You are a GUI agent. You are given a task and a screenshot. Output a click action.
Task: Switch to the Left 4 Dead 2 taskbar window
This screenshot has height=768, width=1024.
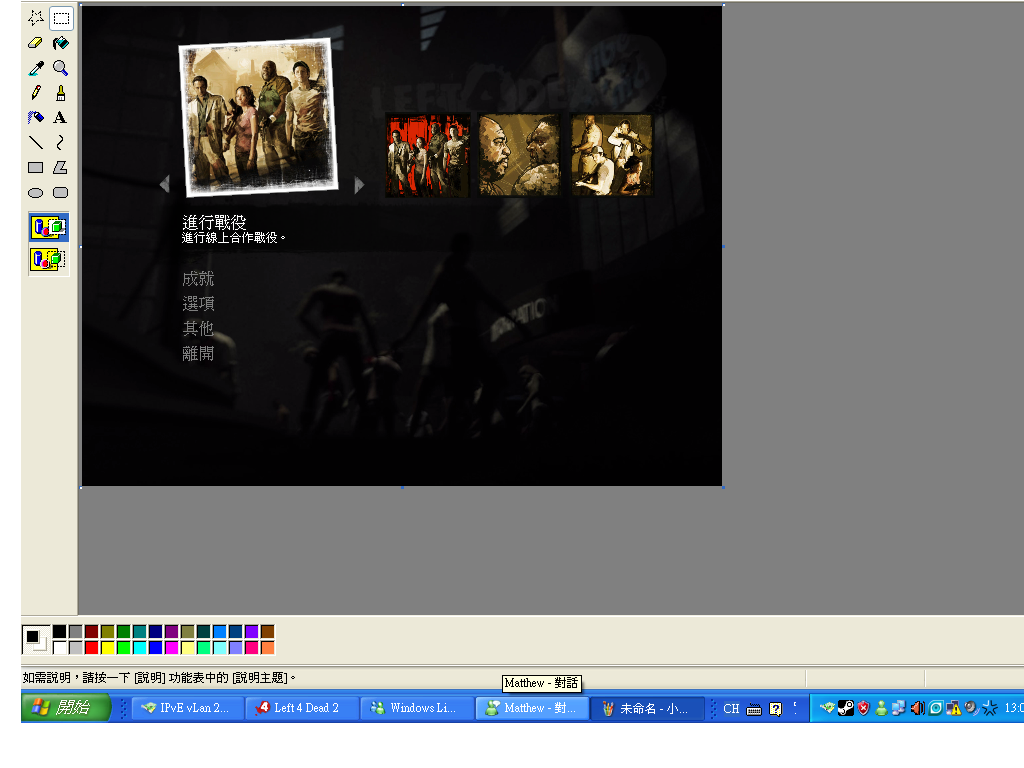[x=301, y=708]
